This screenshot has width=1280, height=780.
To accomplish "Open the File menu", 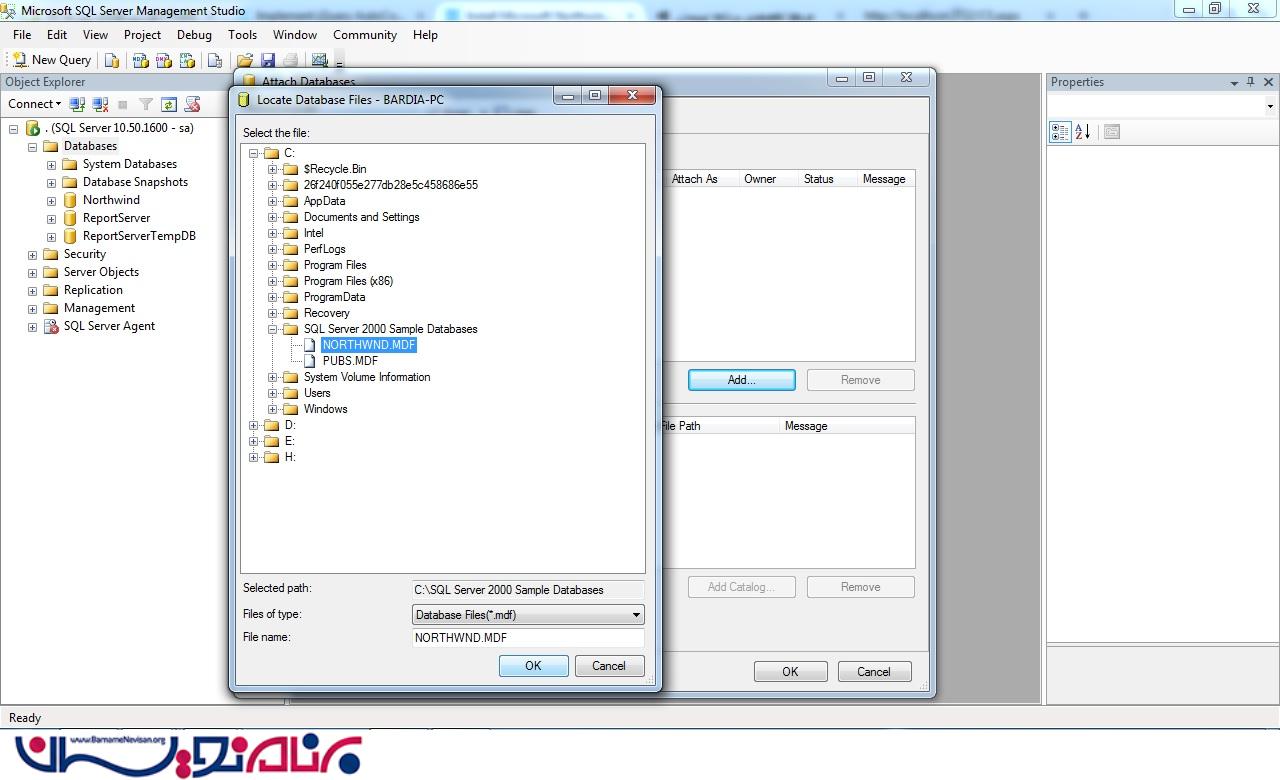I will (x=22, y=34).
